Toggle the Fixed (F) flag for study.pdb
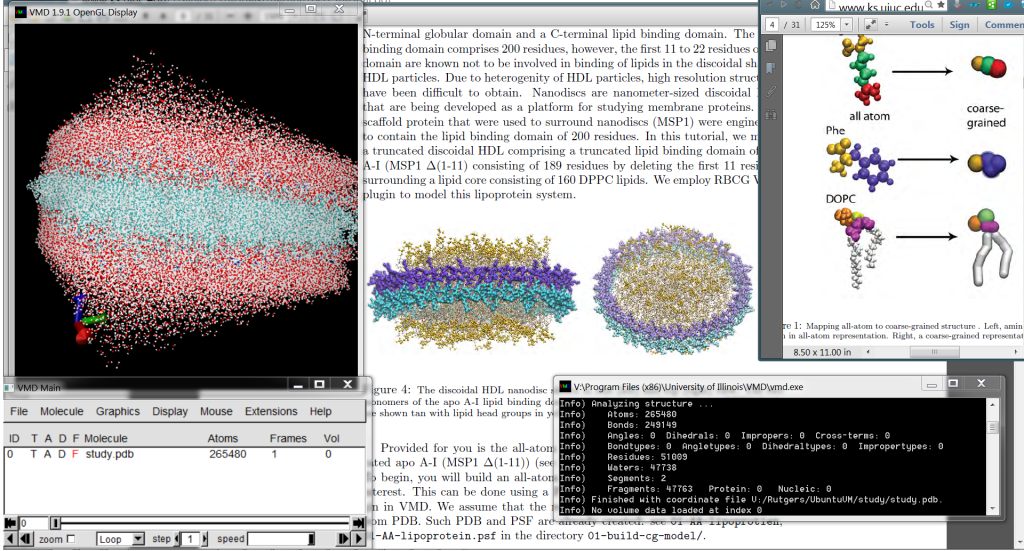Screen dimensions: 1024x551 (74, 454)
